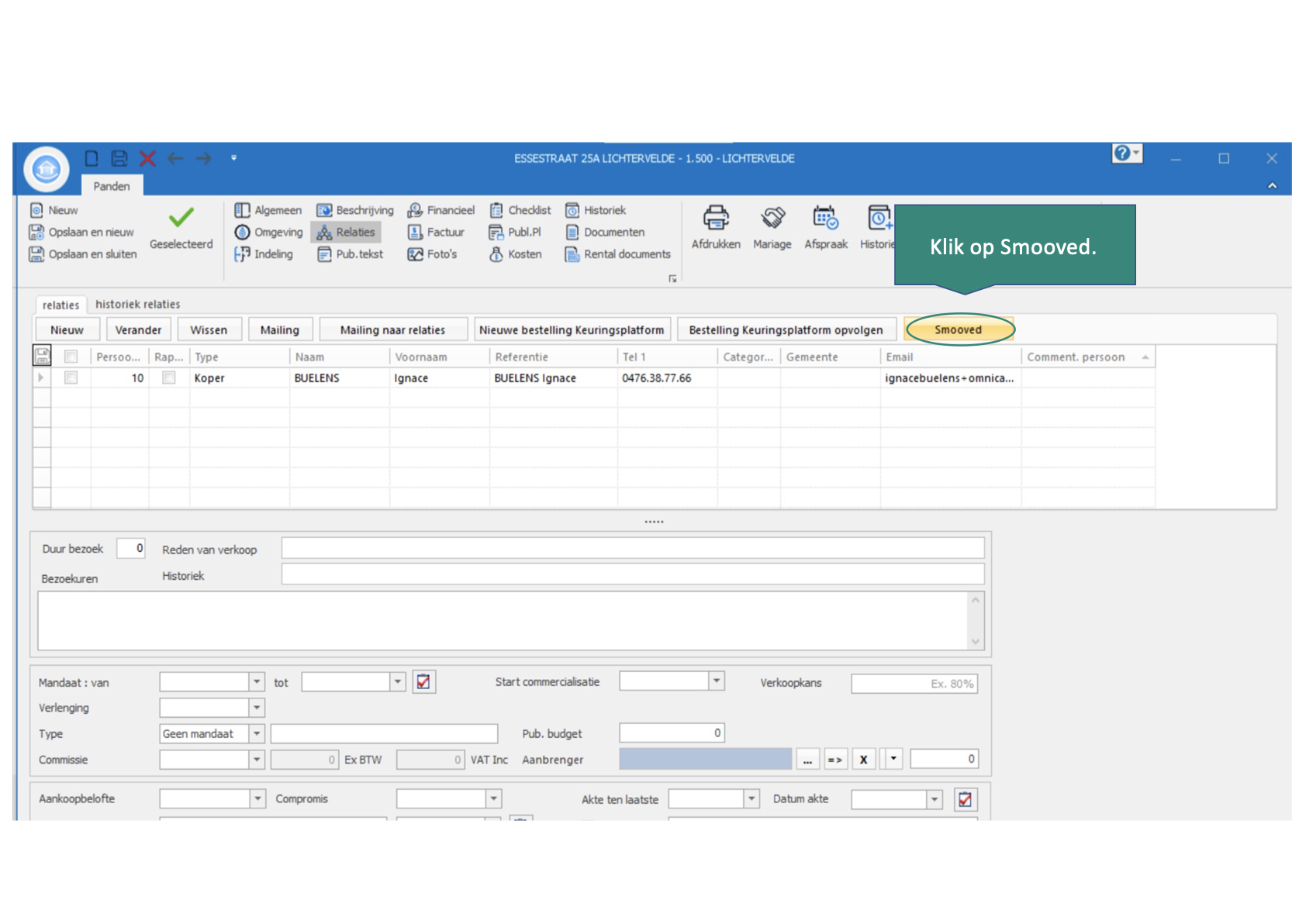Click the new document icon in title bar
This screenshot has width=1306, height=924.
92,158
